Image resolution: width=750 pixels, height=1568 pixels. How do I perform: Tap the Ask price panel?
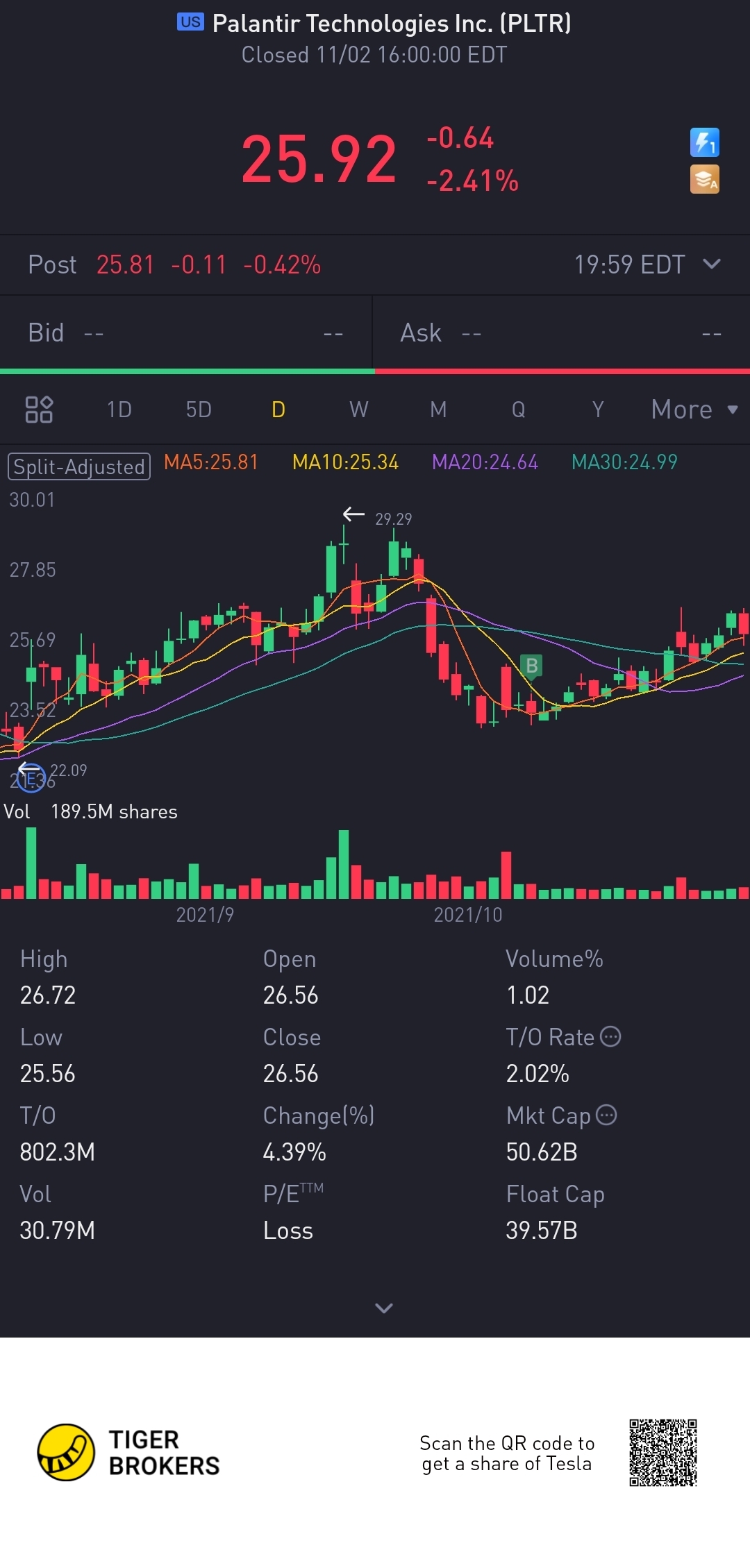[x=562, y=333]
